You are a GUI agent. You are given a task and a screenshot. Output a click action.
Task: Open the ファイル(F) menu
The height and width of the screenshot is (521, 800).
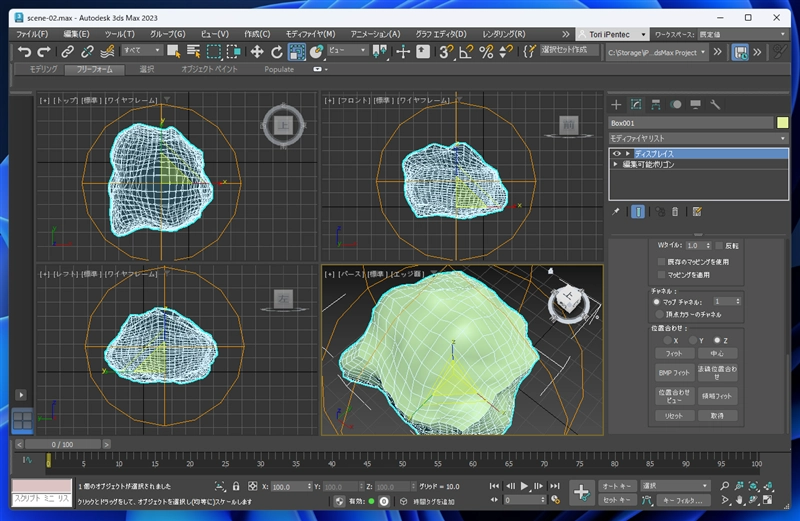pos(32,34)
